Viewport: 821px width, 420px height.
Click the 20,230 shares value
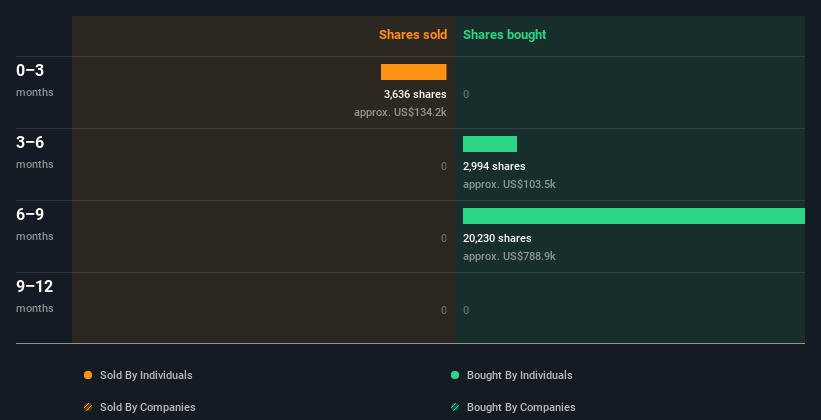coord(497,238)
